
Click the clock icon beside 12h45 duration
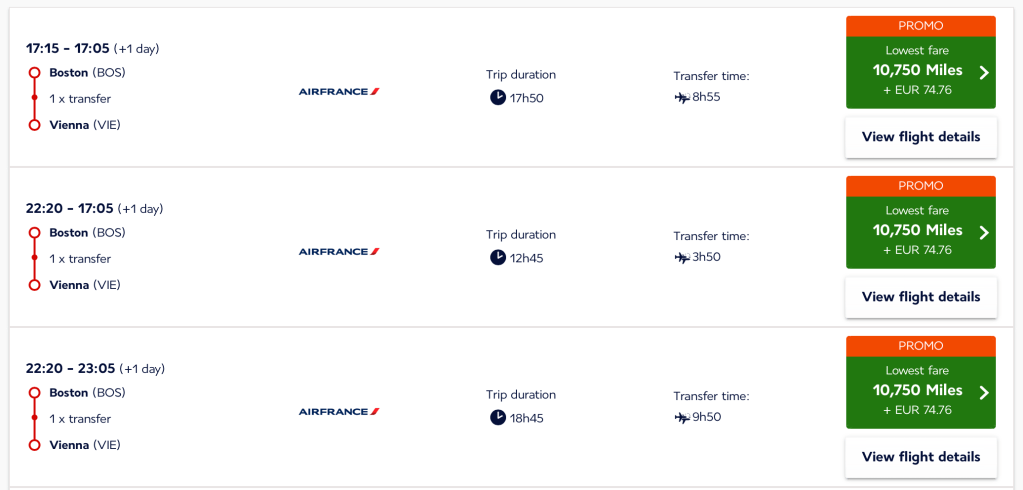click(x=498, y=257)
